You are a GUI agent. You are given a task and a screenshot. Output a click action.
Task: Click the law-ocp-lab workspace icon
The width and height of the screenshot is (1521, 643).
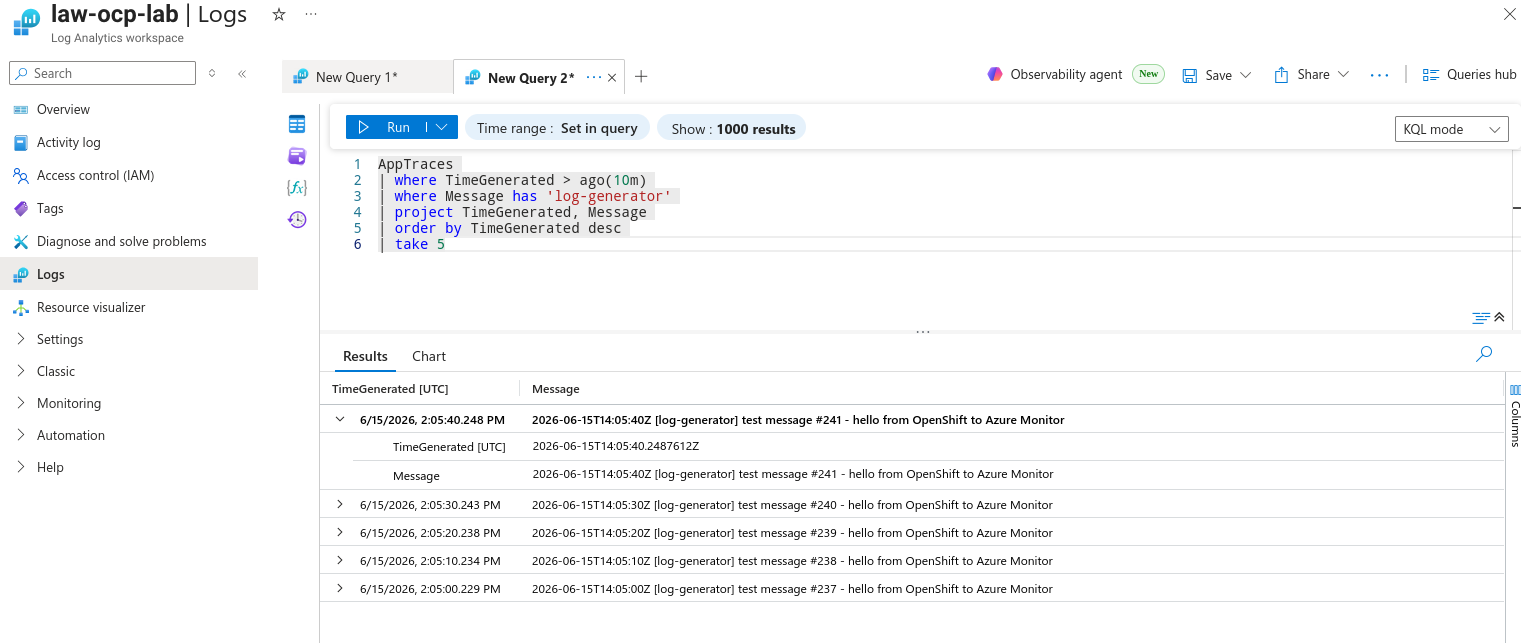(x=27, y=20)
